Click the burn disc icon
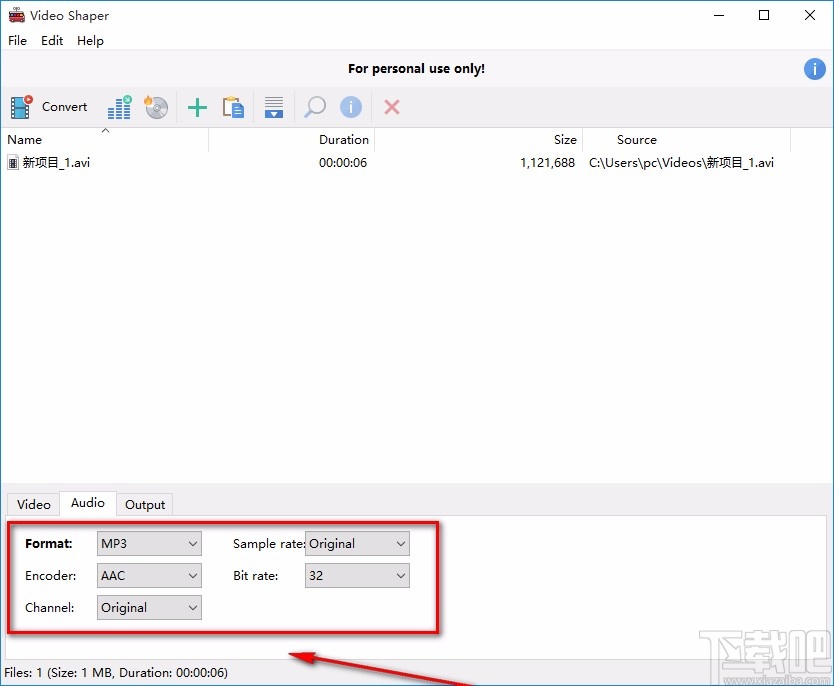834x686 pixels. click(x=156, y=107)
